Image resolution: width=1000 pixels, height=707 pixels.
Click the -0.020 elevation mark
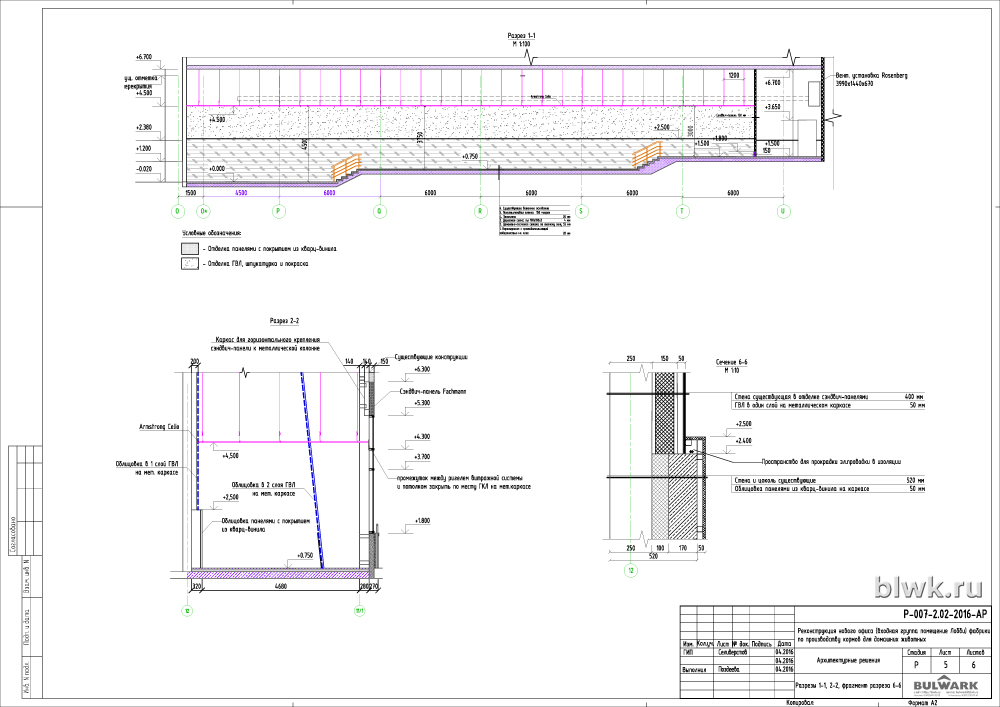[144, 168]
